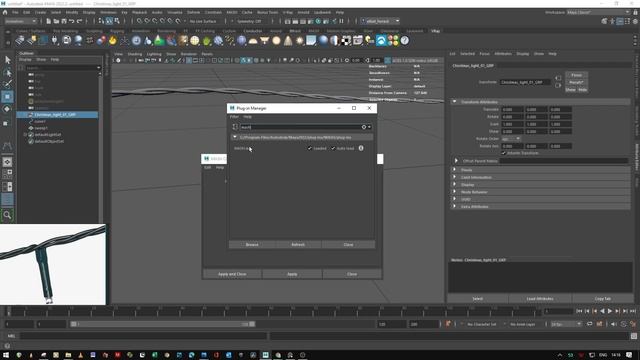Open the Shading menu in viewport panel
The image size is (640, 360).
(134, 54)
